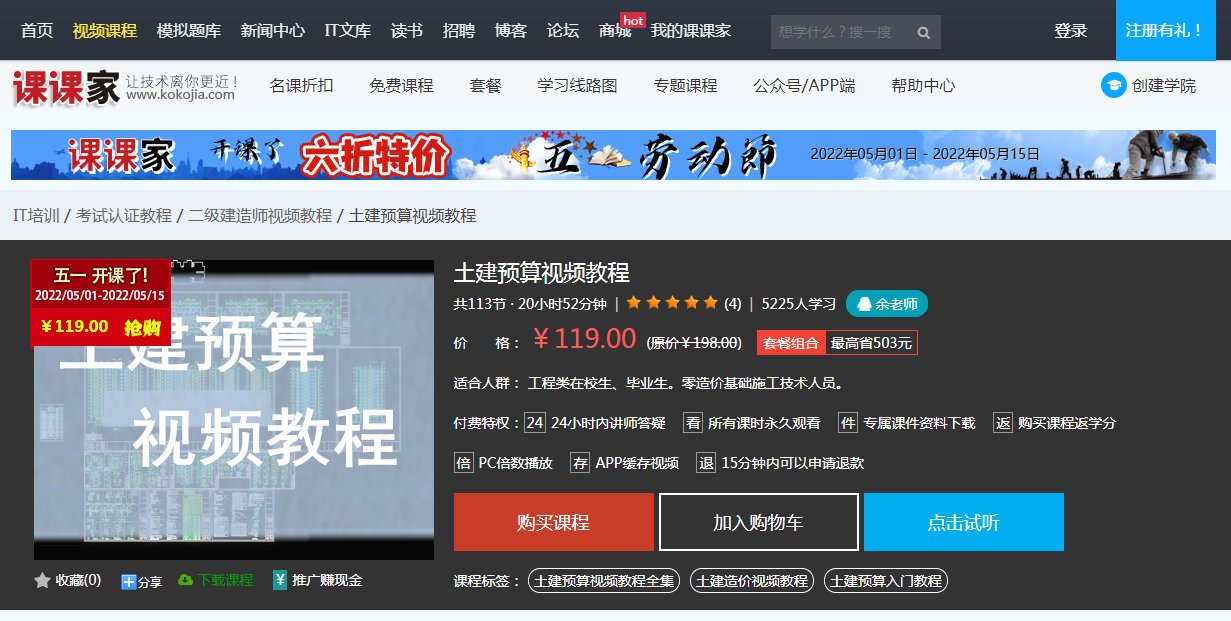Viewport: 1231px width, 621px height.
Task: Select the 学习线路图 navigation tab
Action: (577, 86)
